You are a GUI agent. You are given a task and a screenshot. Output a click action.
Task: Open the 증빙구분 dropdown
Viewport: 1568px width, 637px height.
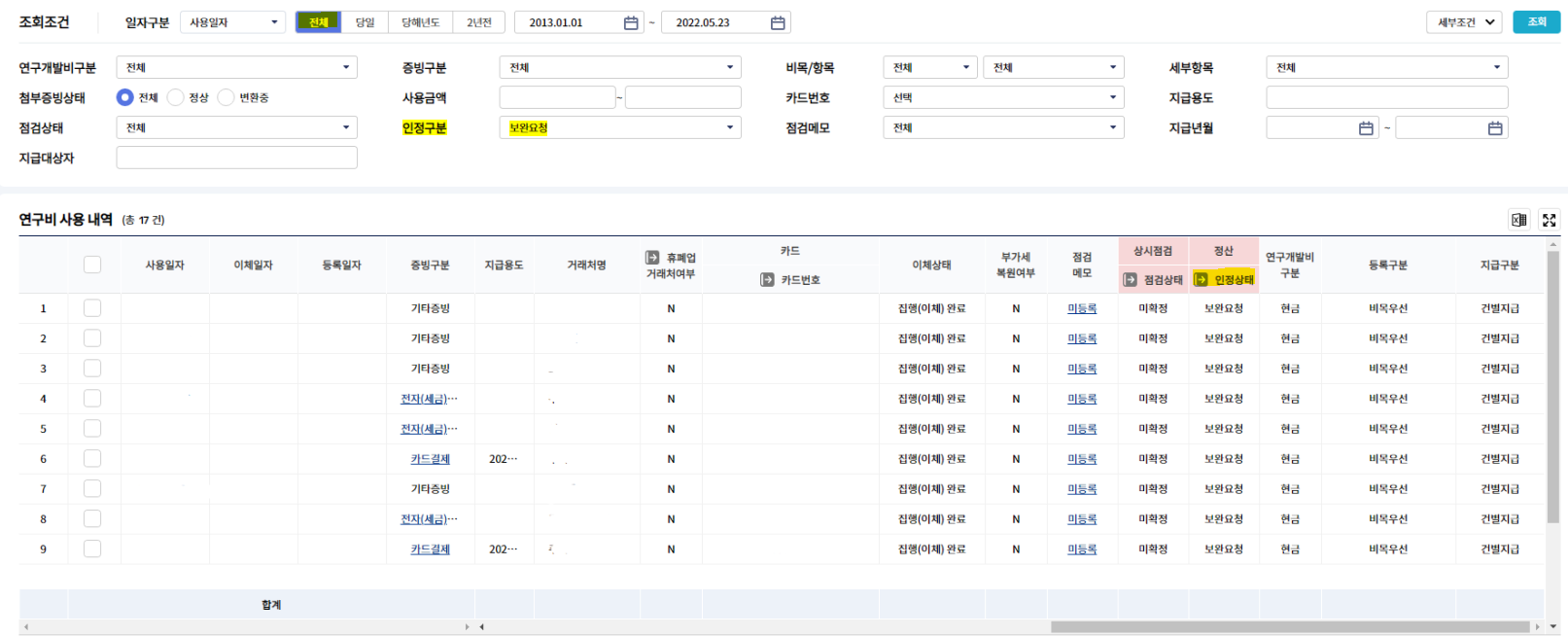point(620,67)
